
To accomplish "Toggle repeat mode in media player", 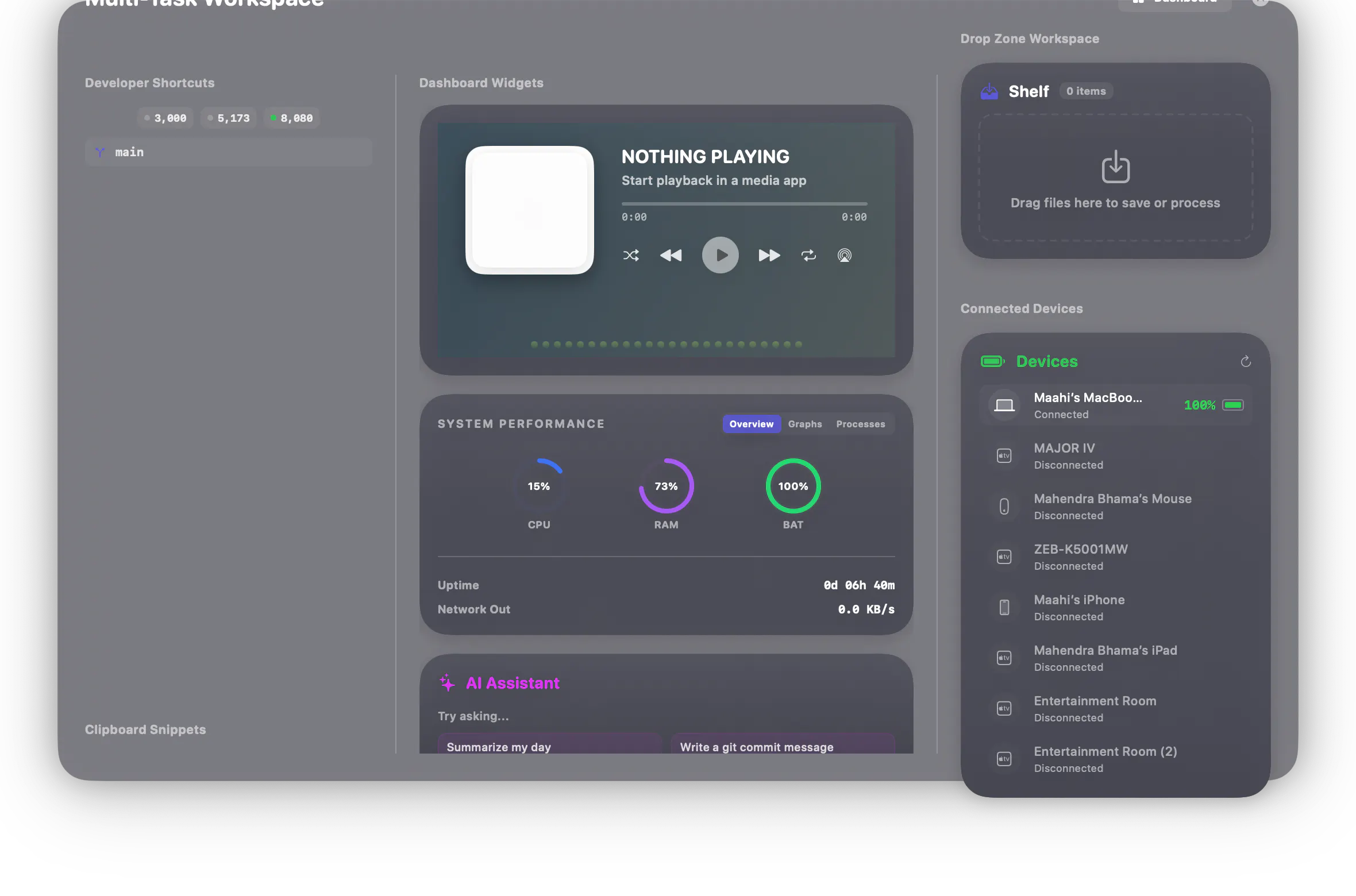I will coord(808,256).
